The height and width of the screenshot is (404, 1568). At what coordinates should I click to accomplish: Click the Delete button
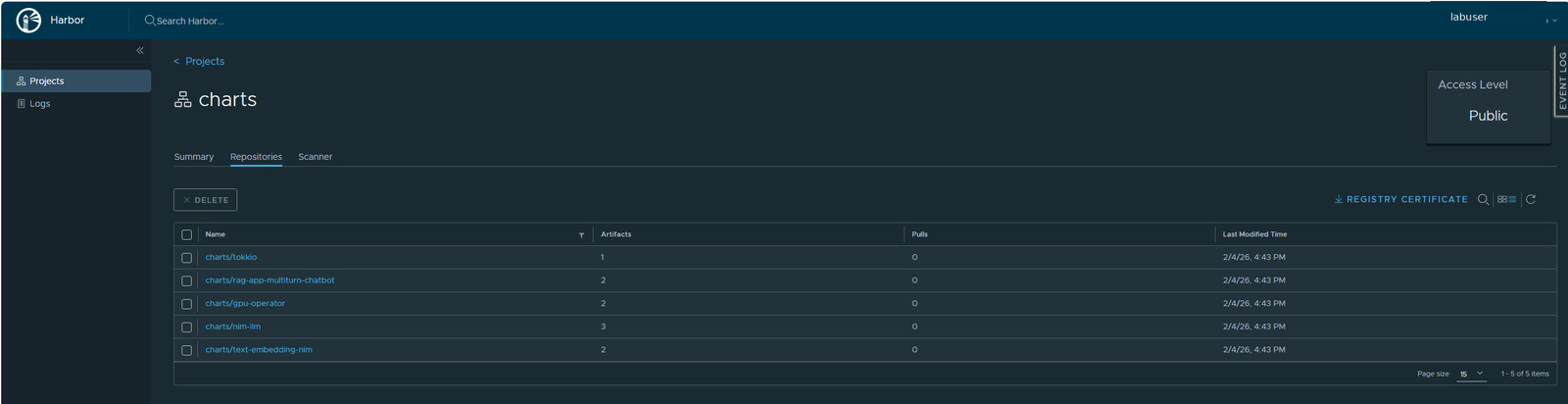[205, 200]
